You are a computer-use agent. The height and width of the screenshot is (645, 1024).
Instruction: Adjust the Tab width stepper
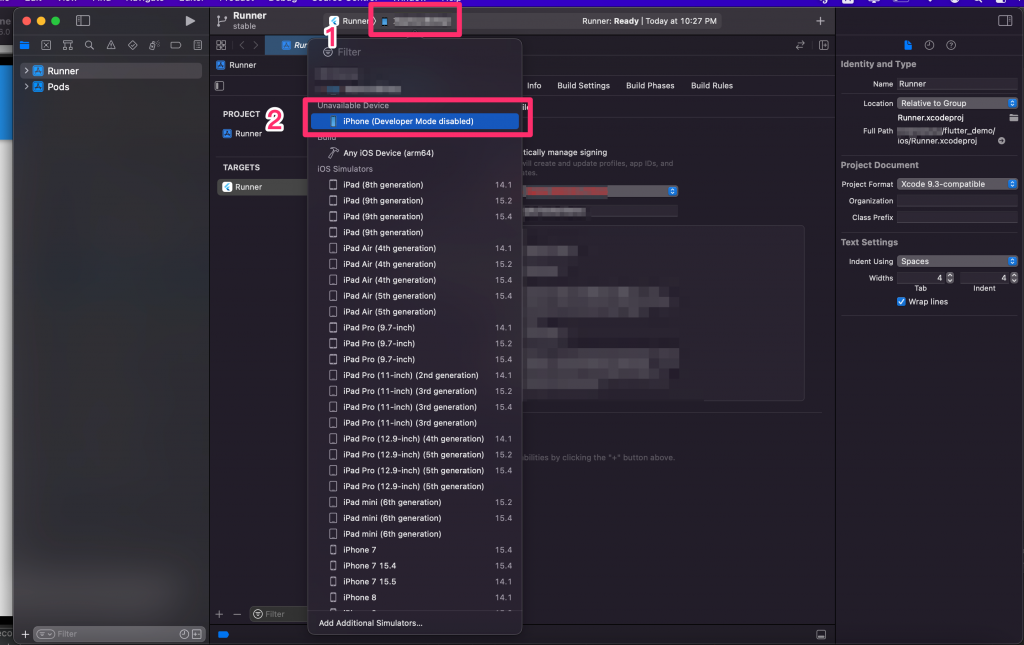(x=950, y=278)
